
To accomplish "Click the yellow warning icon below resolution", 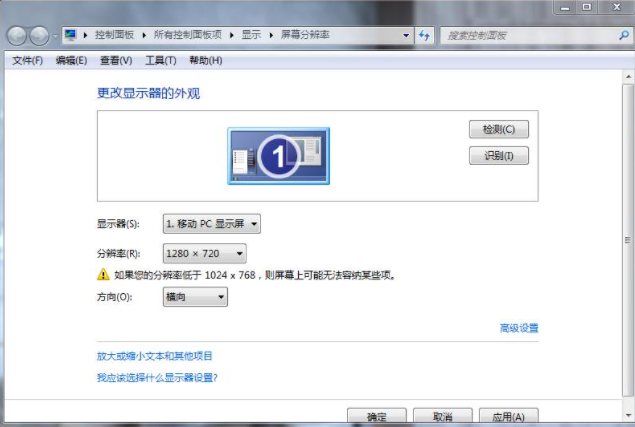I will (x=102, y=274).
